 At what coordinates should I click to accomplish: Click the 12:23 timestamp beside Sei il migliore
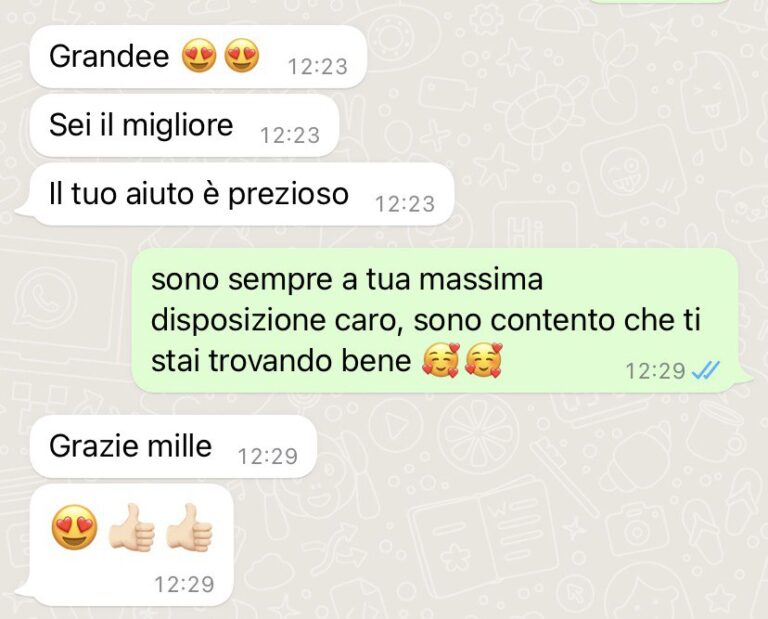[290, 135]
